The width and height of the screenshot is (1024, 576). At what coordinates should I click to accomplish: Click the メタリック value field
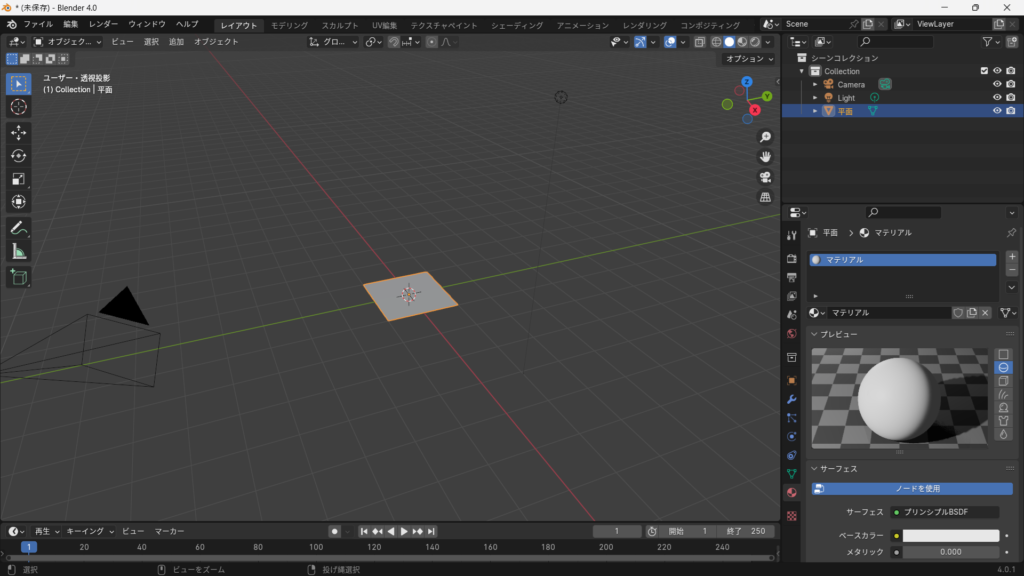pos(950,552)
